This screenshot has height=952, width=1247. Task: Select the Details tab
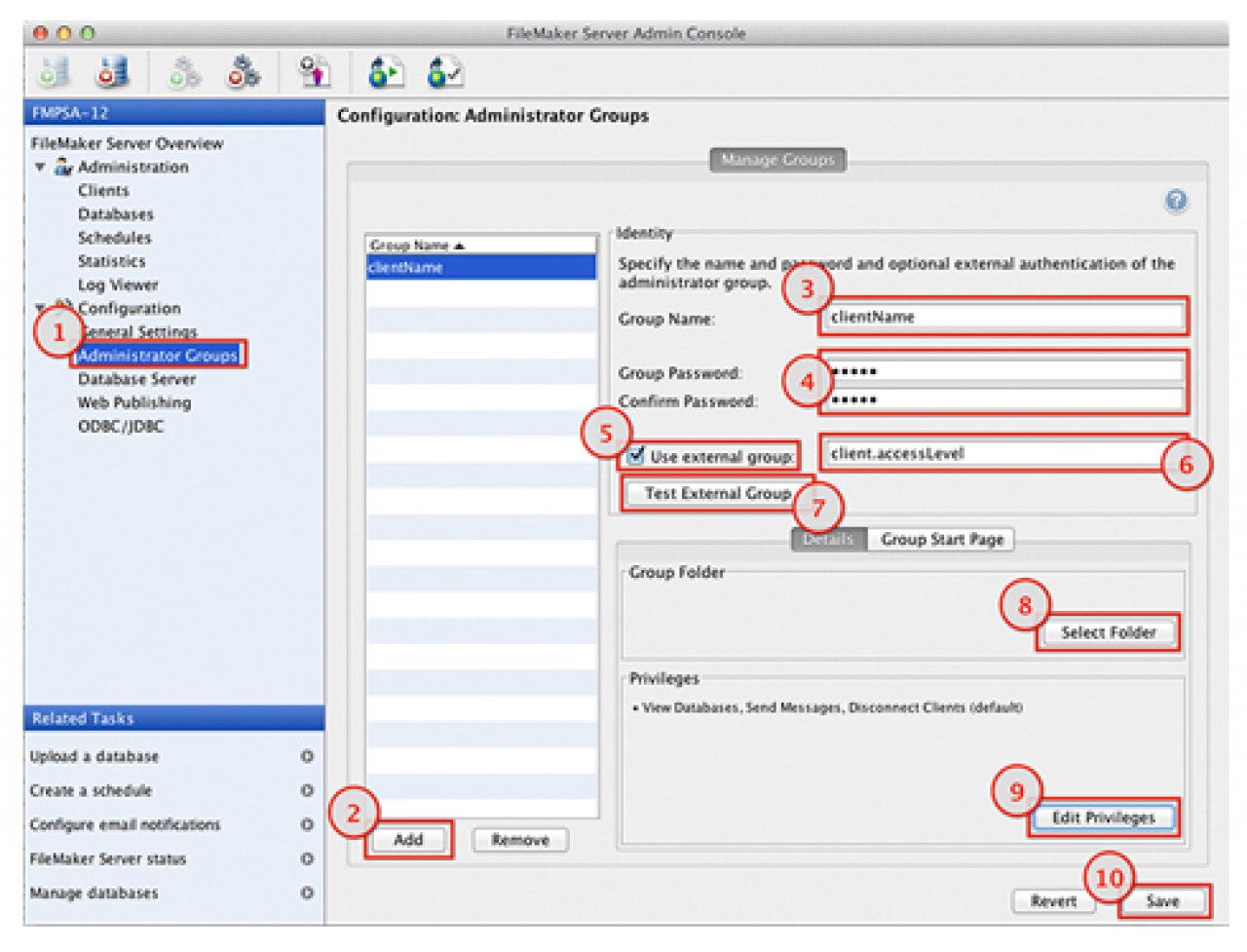tap(828, 539)
